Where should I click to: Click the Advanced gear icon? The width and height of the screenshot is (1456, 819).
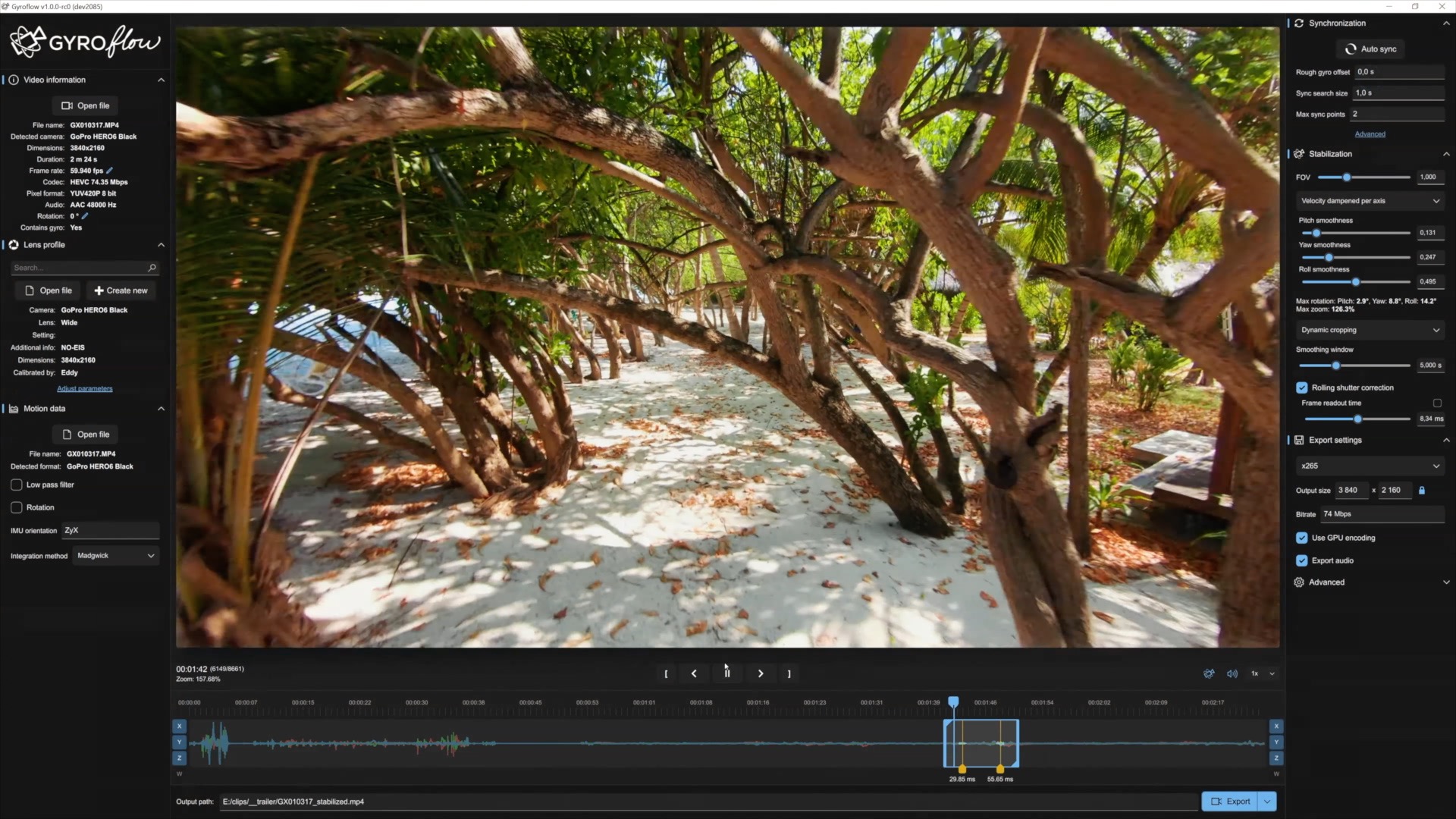coord(1299,582)
